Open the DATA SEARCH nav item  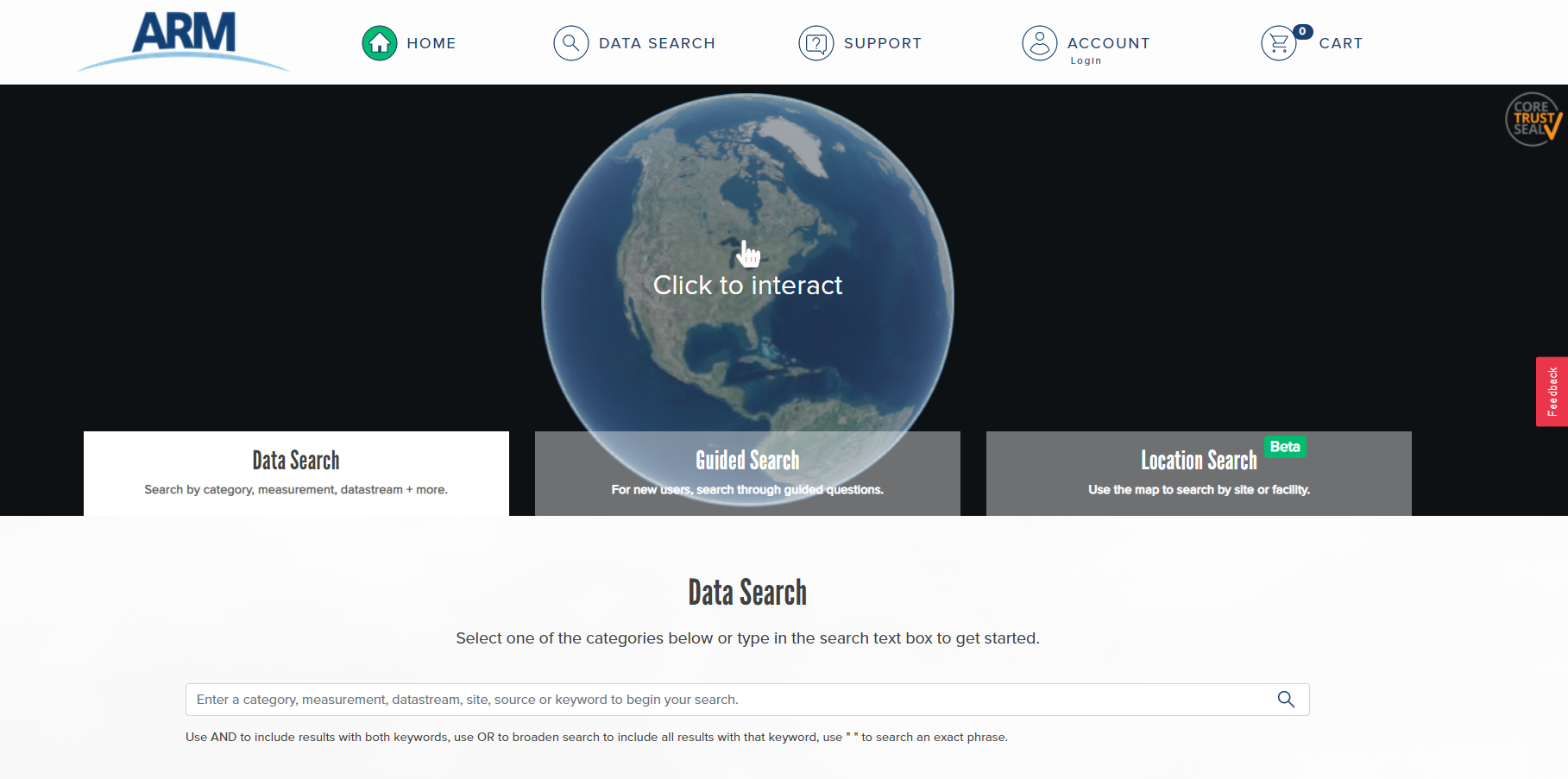pyautogui.click(x=657, y=43)
